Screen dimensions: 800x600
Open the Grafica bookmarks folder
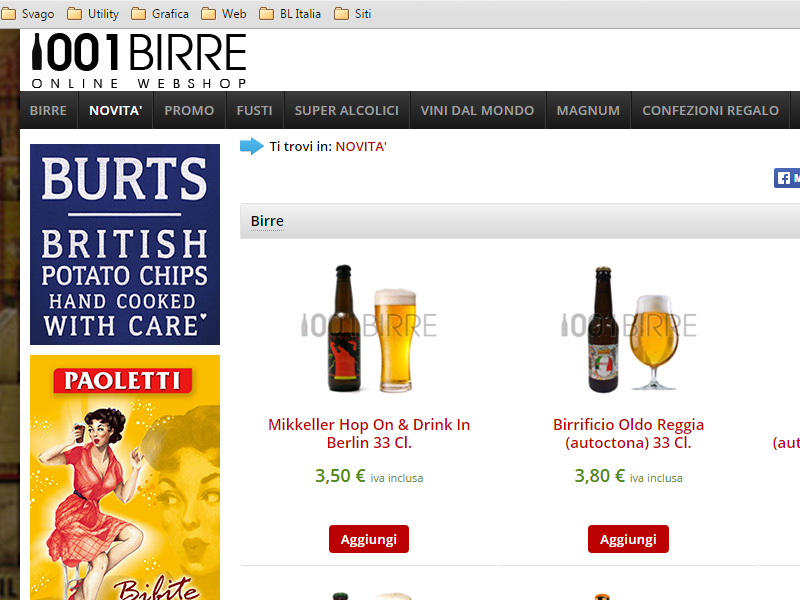coord(160,14)
